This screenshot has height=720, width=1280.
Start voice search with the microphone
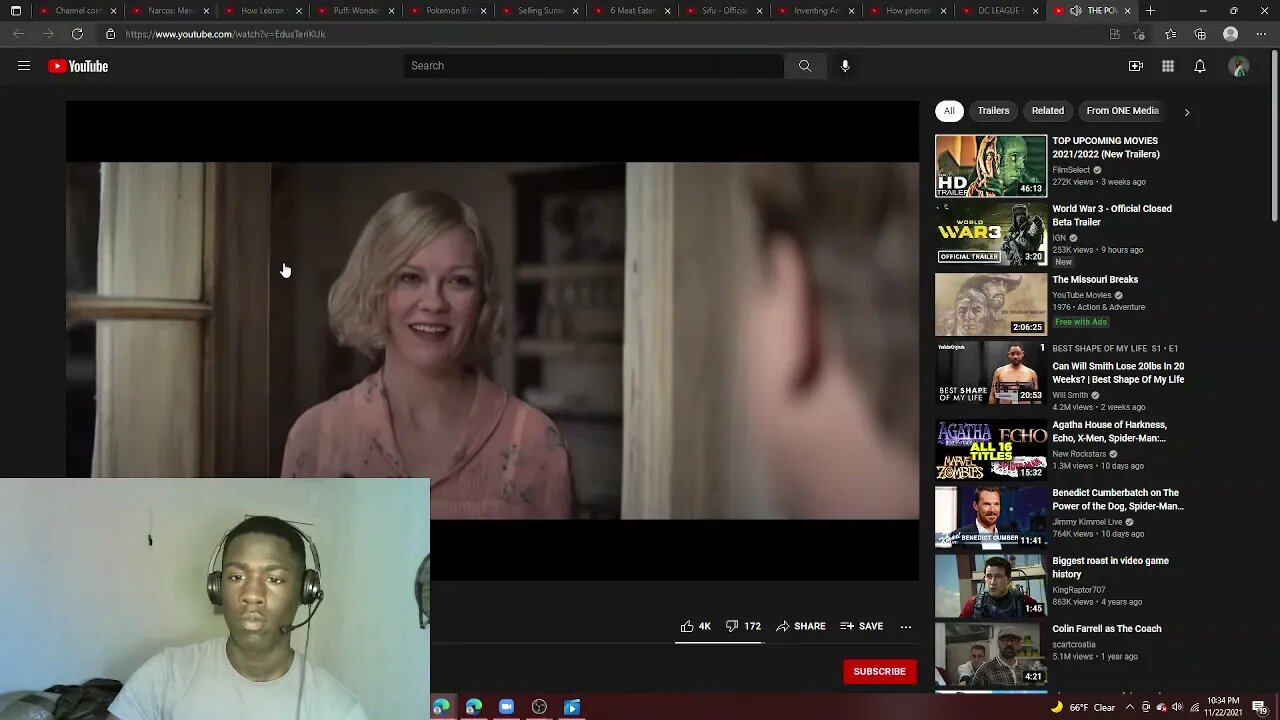pos(845,66)
